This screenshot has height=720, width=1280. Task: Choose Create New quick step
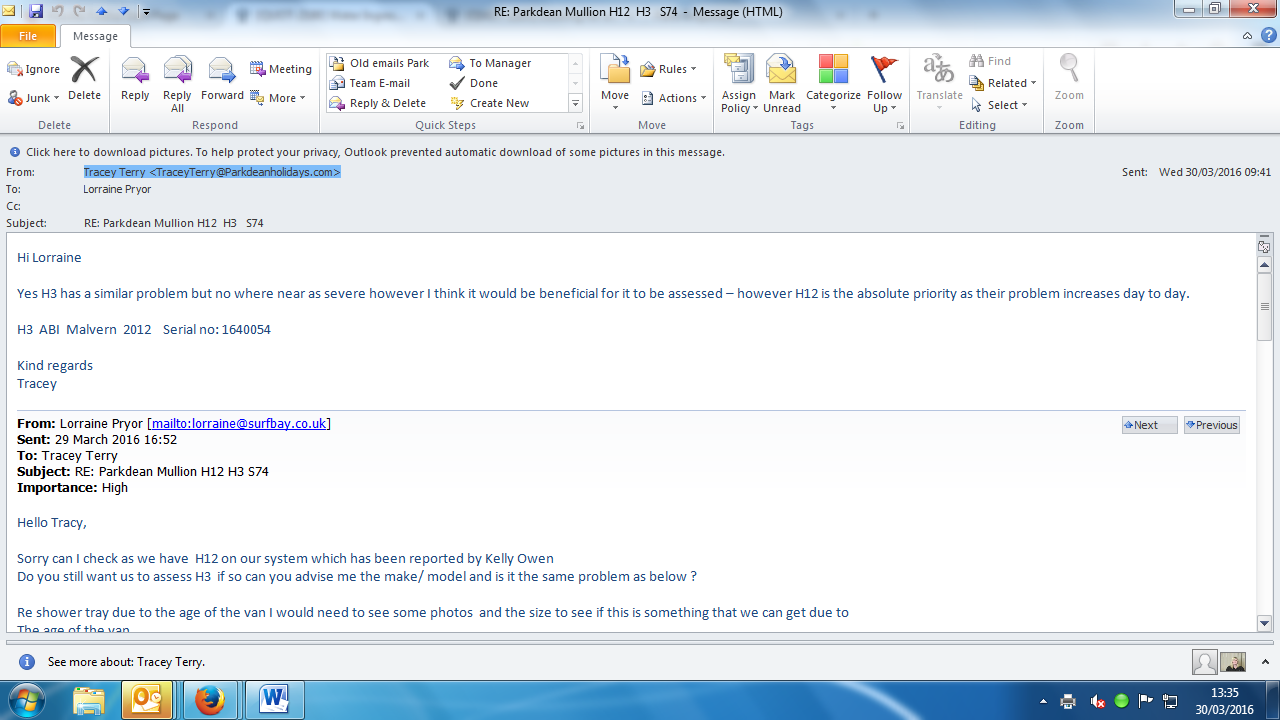pos(491,103)
